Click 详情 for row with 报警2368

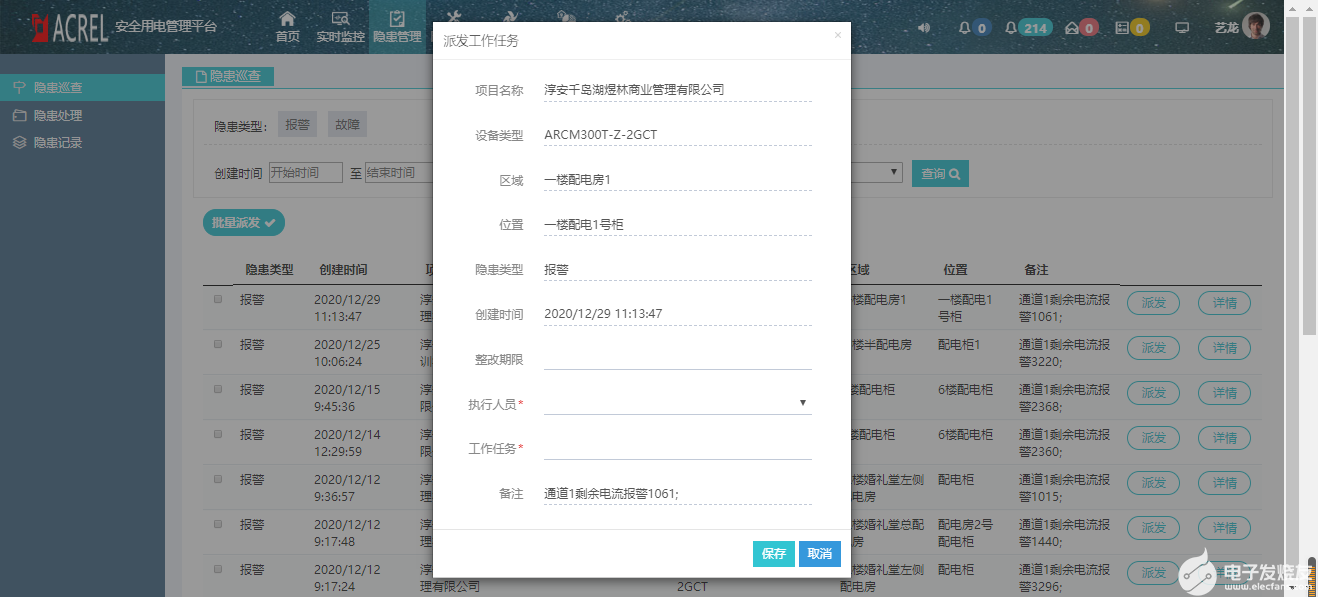coord(1224,393)
